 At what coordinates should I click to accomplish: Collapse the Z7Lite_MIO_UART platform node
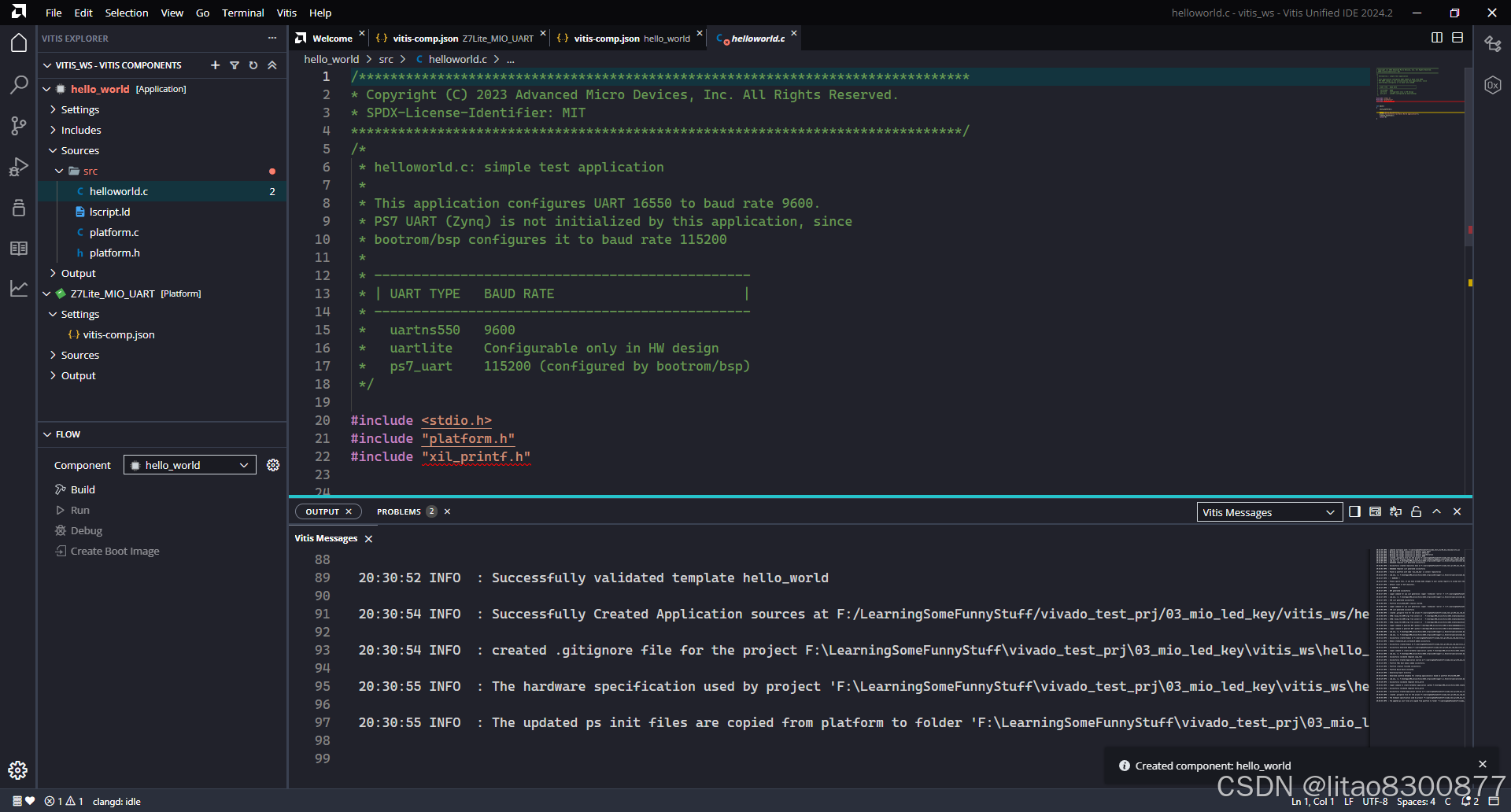click(46, 293)
